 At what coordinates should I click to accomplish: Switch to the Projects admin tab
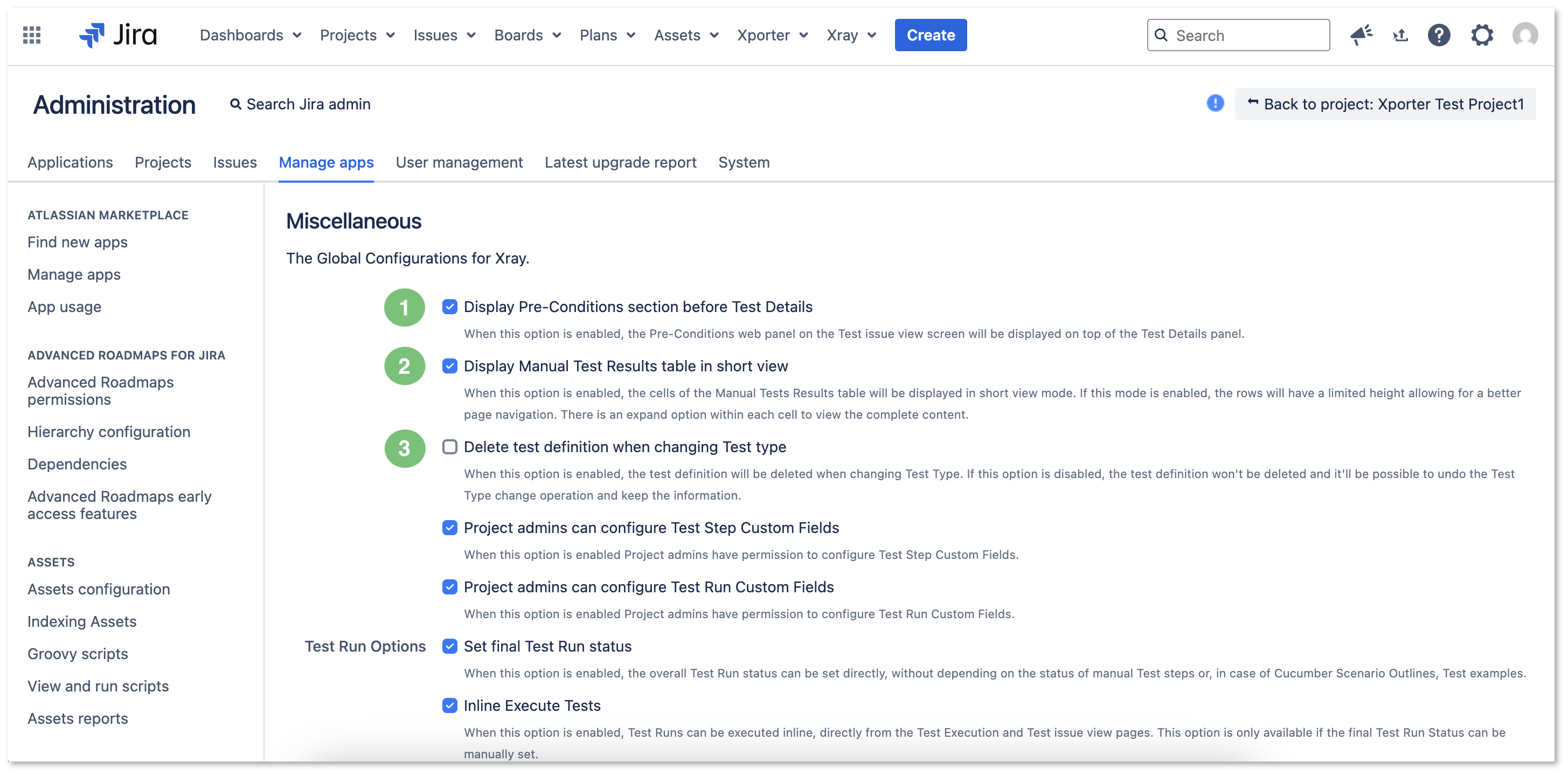pos(163,162)
